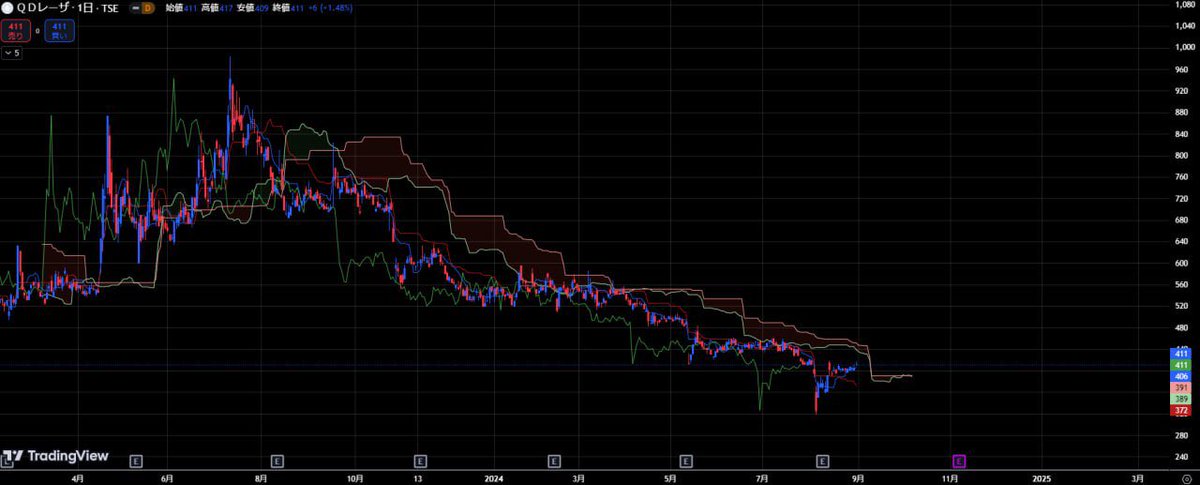Screen dimensions: 1200x485
Task: Click the 720 price axis label
Action: pyautogui.click(x=1183, y=198)
